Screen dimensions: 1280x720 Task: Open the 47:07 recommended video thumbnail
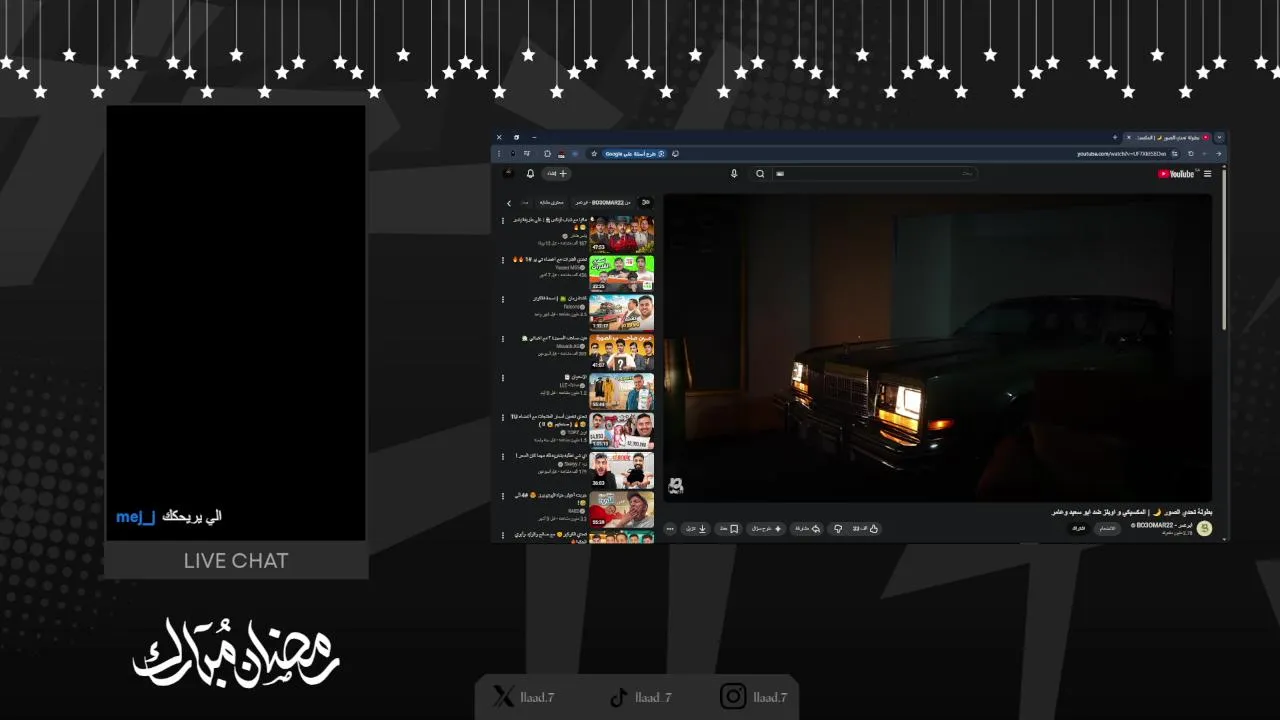[622, 352]
